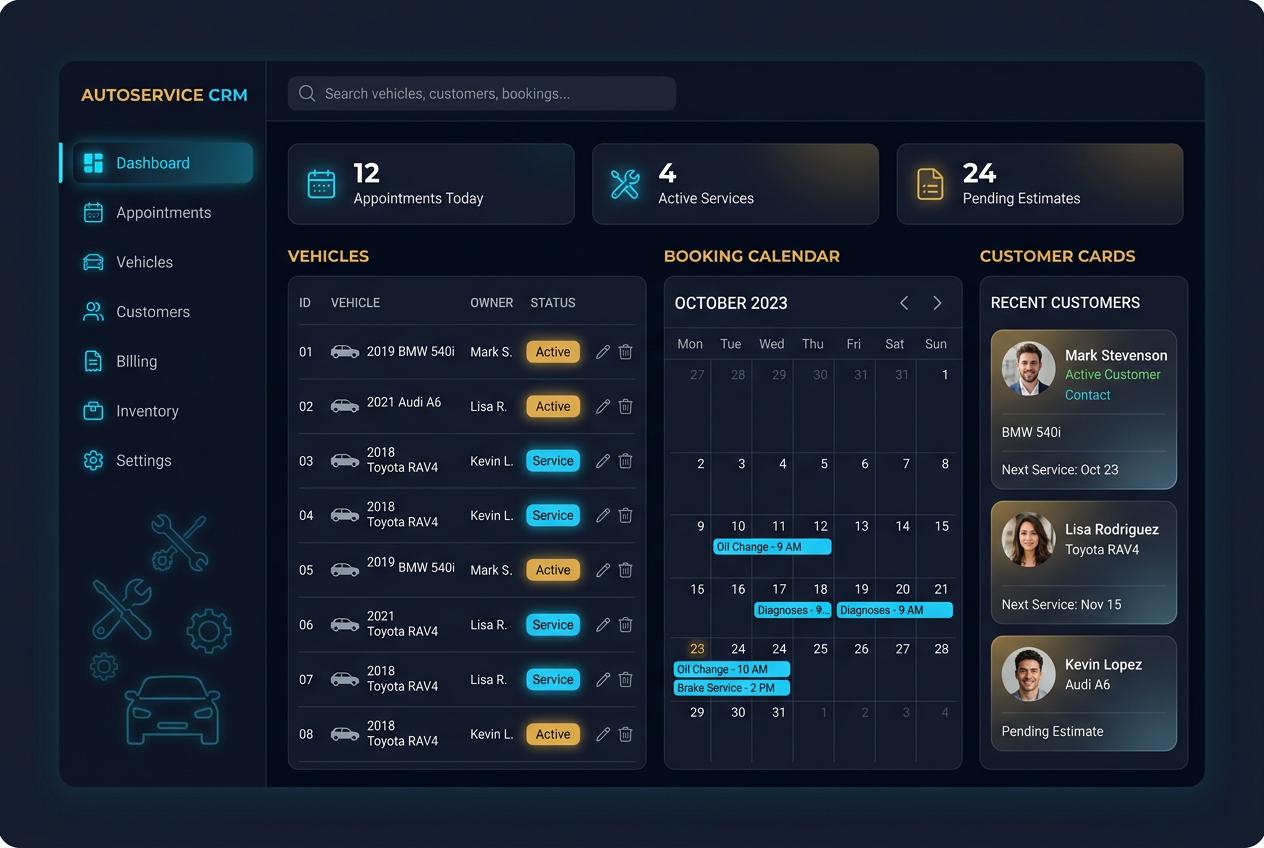Click 'Next Service: Nov 15' text
Viewport: 1264px width, 848px height.
tap(1062, 605)
